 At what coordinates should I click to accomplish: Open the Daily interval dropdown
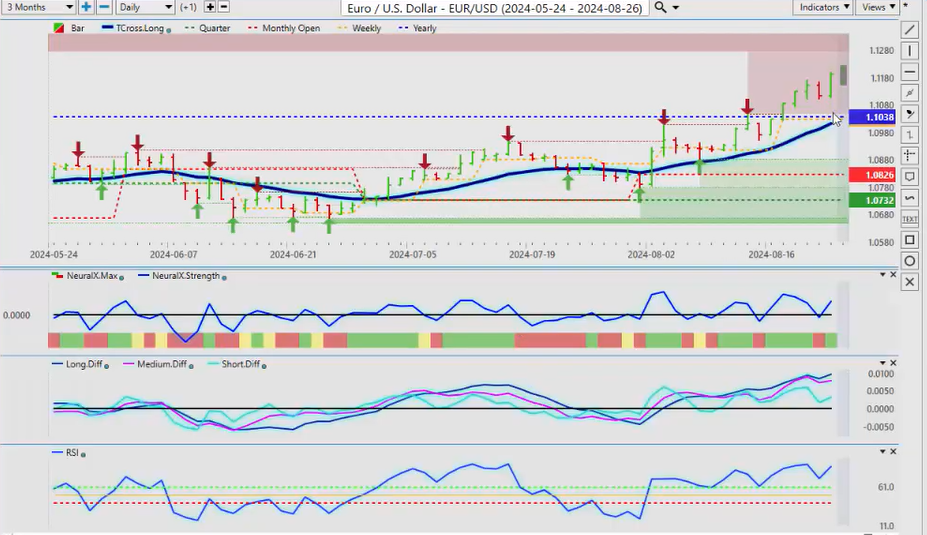(146, 7)
